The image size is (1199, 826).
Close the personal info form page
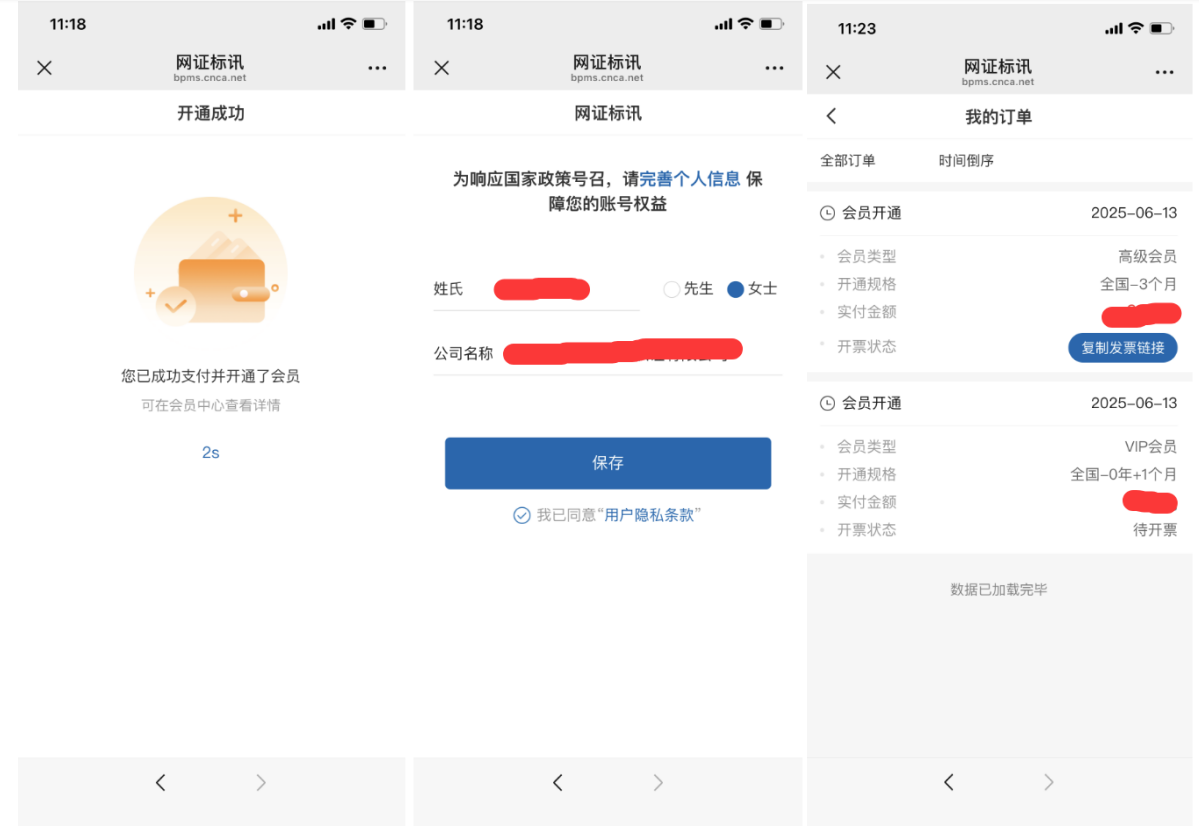[x=441, y=68]
